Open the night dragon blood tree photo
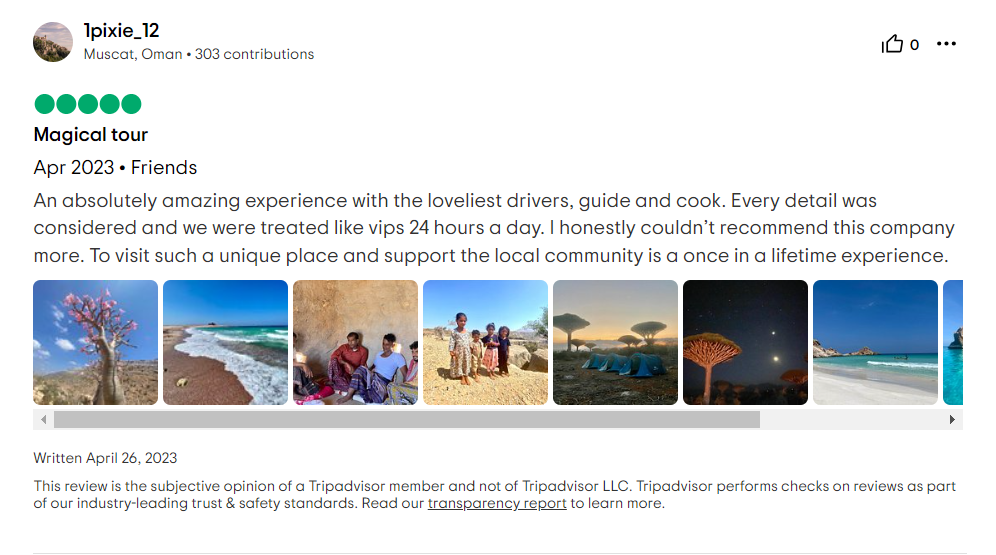This screenshot has height=555, width=996. (x=745, y=342)
